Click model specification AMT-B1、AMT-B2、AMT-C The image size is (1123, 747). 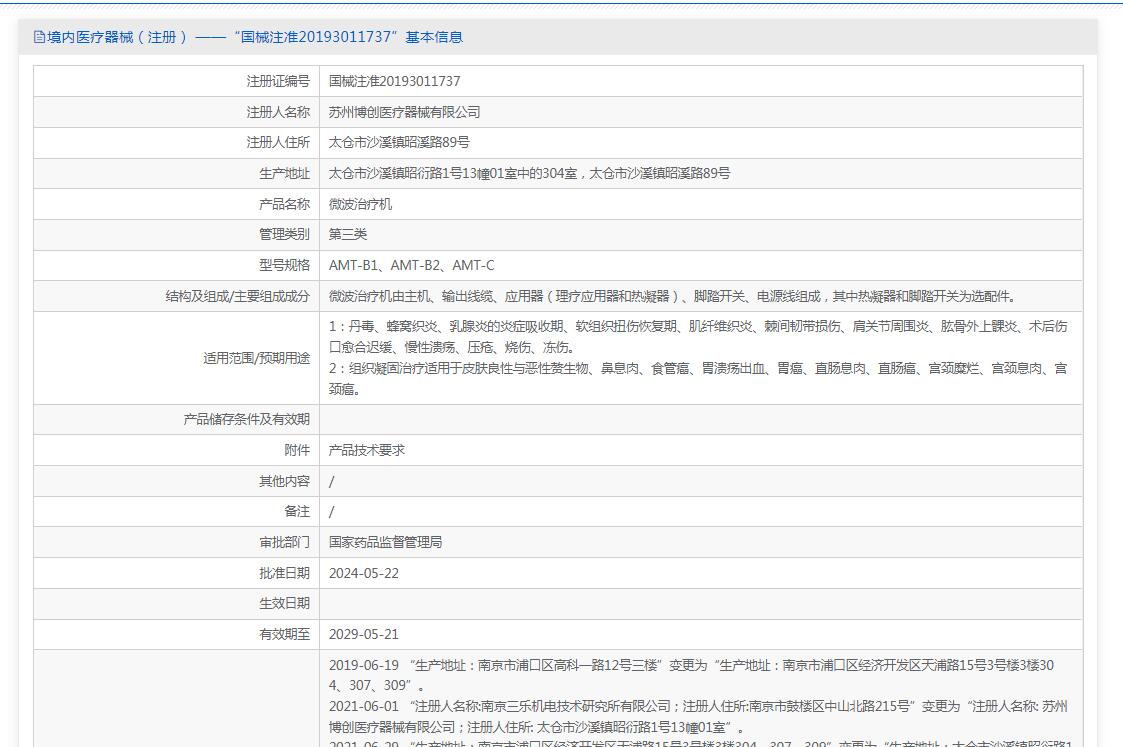tap(411, 266)
